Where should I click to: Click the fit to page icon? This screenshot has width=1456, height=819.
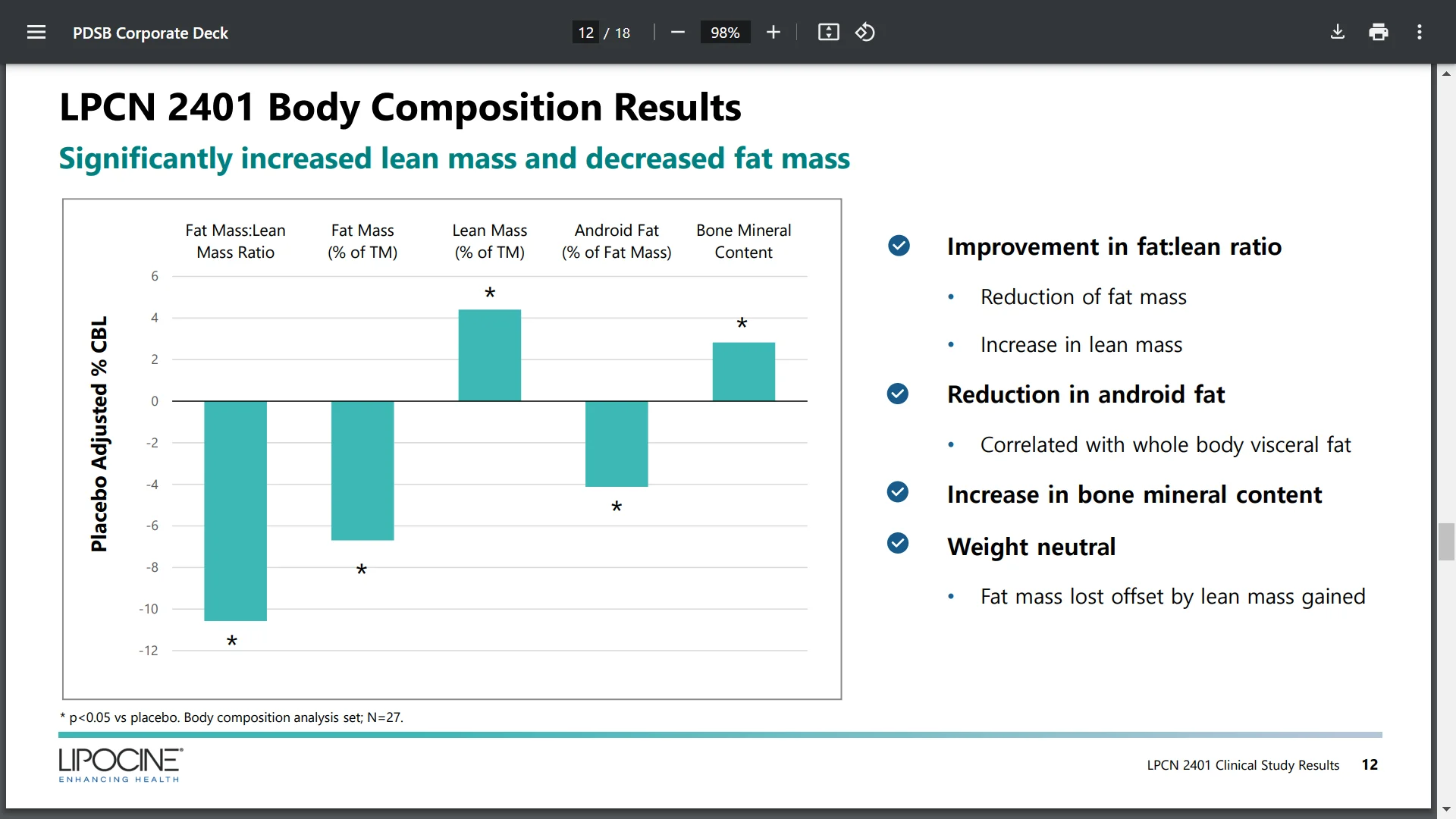click(828, 32)
